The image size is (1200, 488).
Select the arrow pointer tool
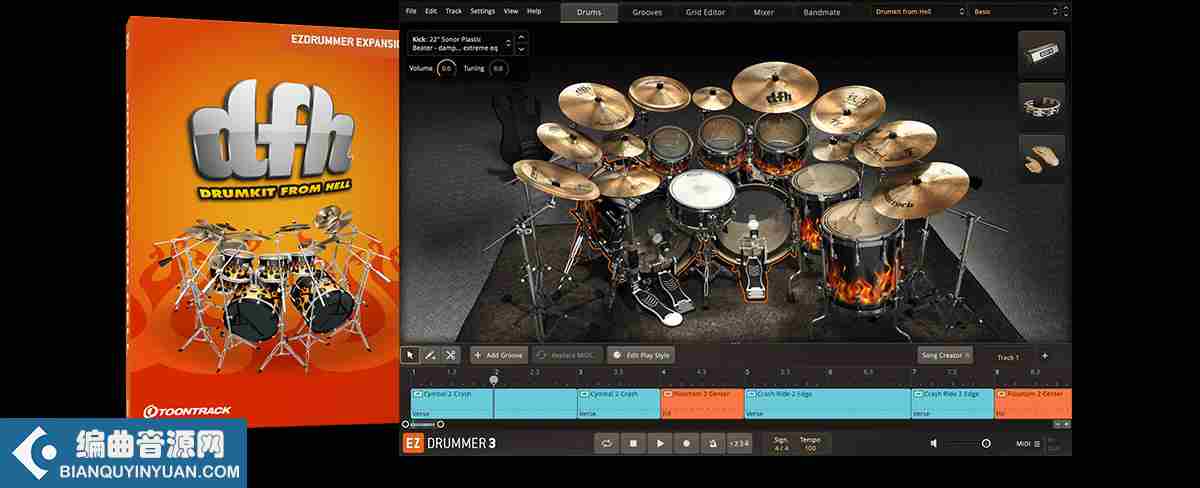pos(410,355)
